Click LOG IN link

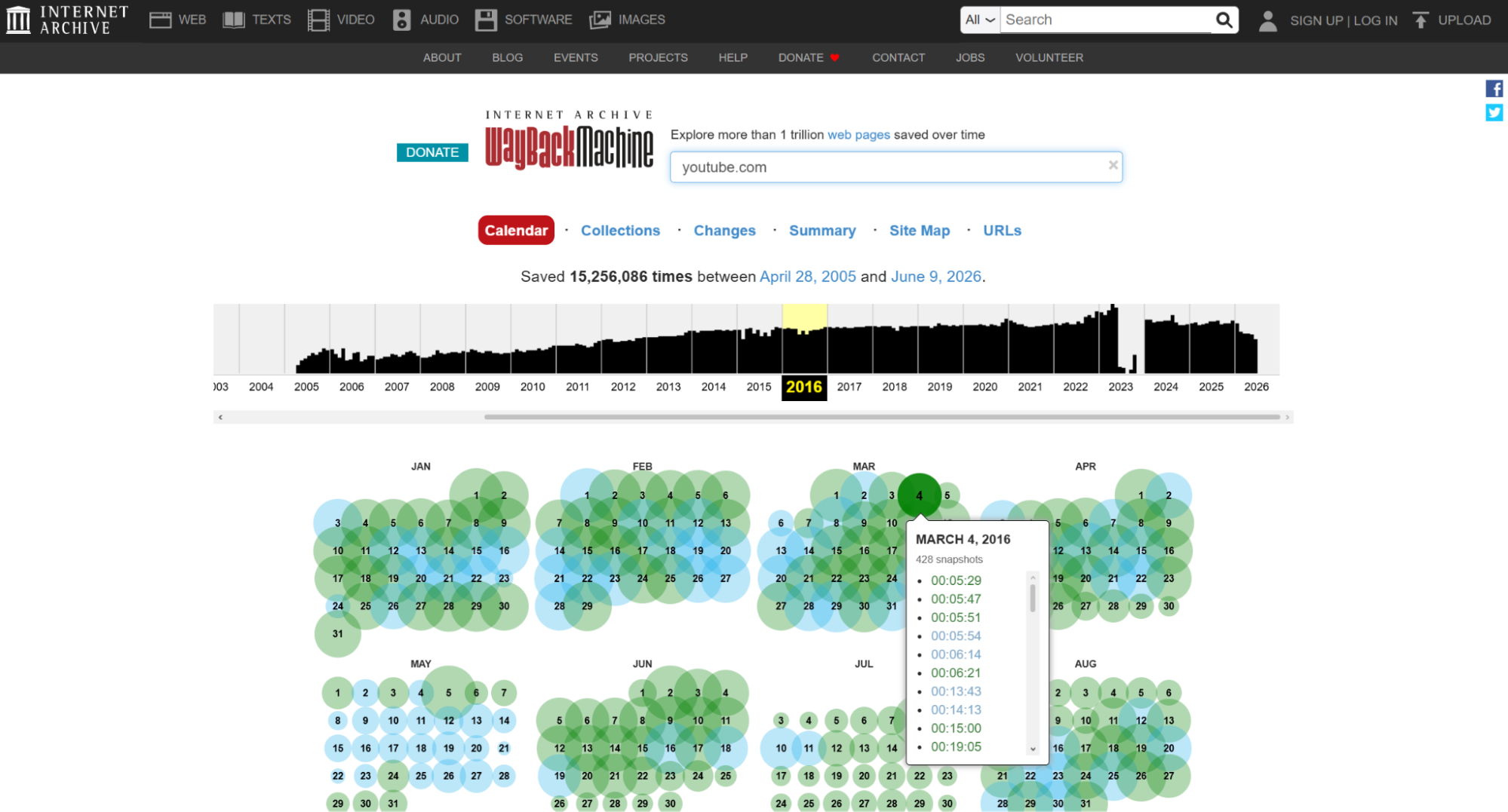[1375, 20]
